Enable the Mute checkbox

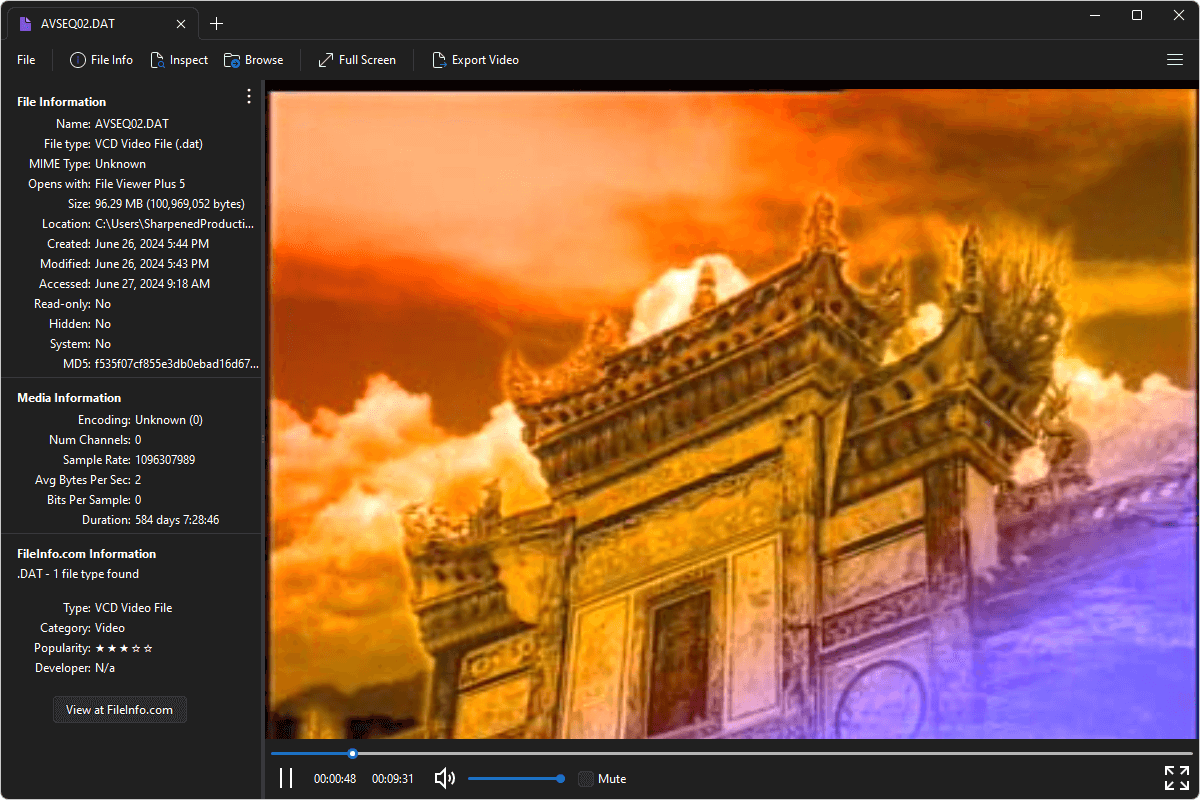[x=585, y=778]
